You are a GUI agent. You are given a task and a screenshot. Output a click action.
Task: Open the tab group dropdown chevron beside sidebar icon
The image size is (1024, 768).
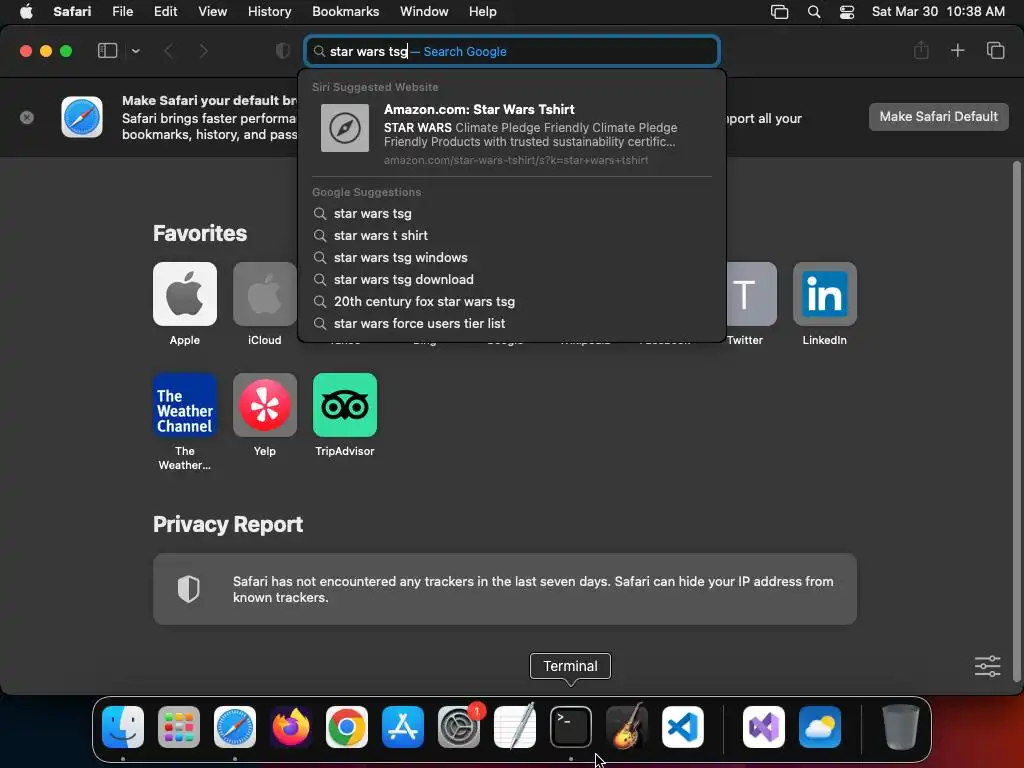click(x=136, y=51)
